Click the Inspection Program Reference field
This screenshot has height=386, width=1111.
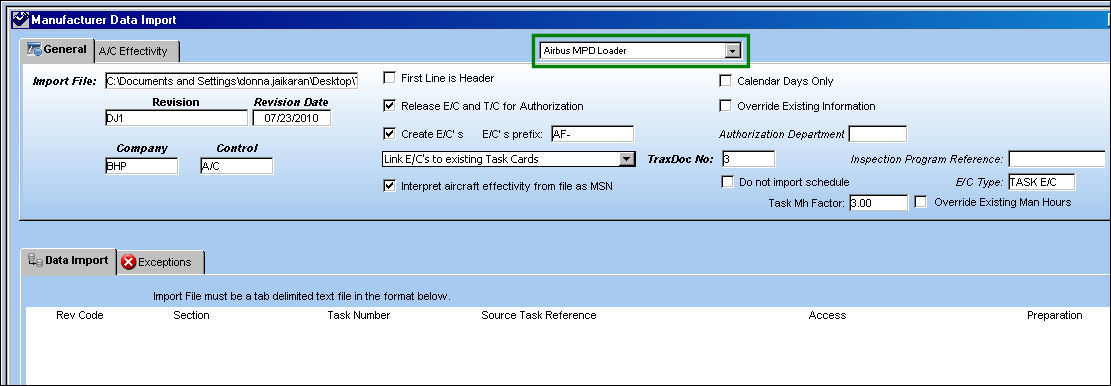pos(1056,159)
